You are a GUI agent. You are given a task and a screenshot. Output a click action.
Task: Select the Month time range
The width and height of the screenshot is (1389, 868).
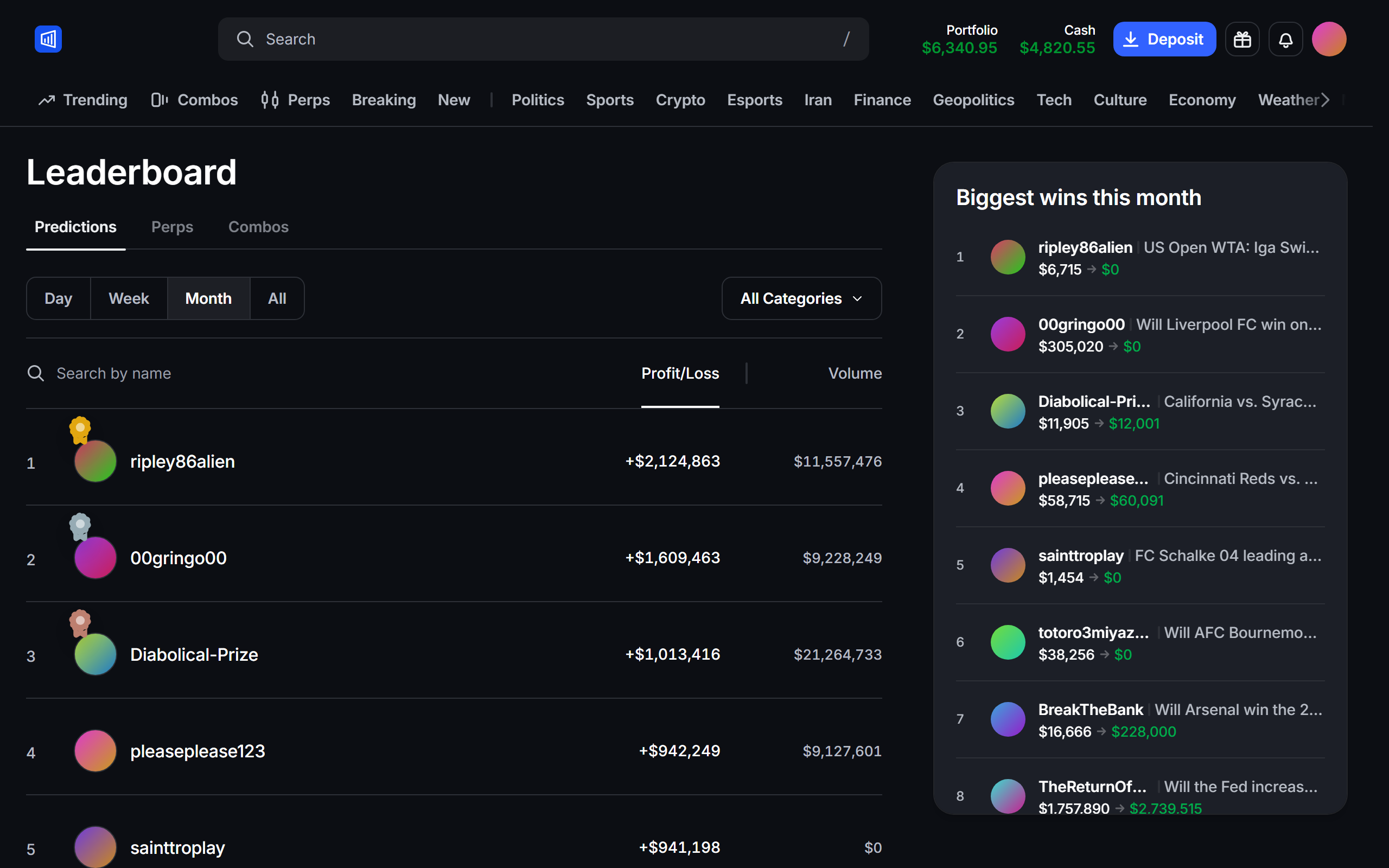pos(208,298)
